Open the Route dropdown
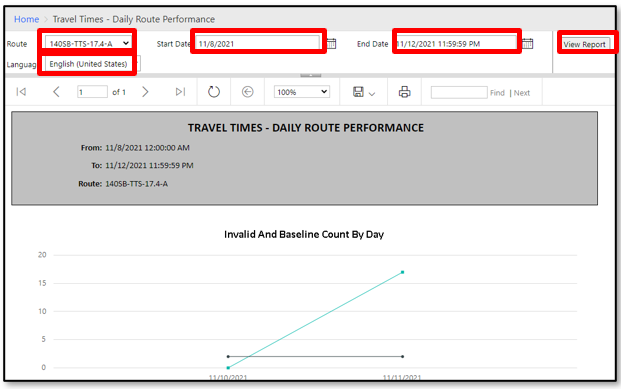Screen dimensions: 621x389 click(x=88, y=44)
